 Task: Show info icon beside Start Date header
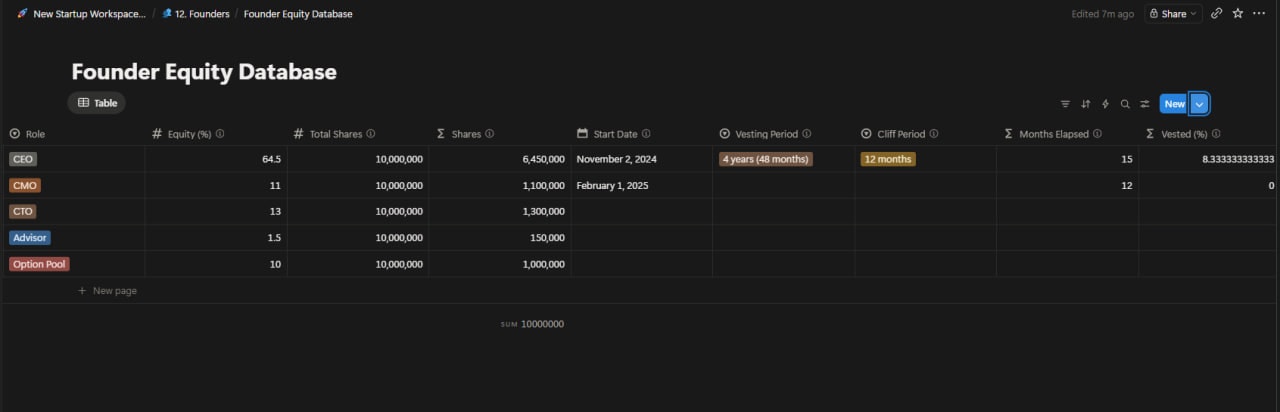646,134
